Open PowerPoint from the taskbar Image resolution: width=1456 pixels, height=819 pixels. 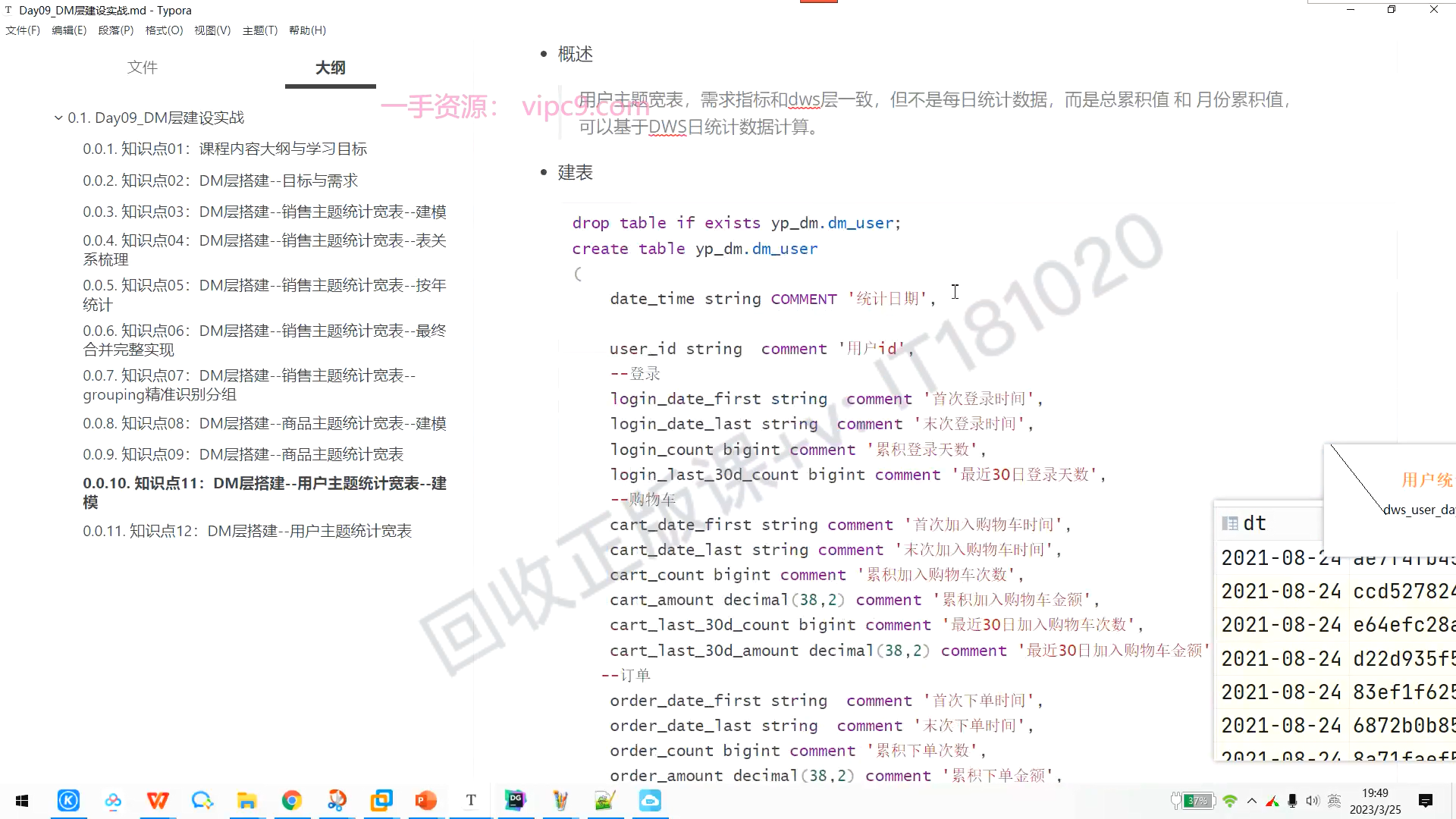point(426,801)
